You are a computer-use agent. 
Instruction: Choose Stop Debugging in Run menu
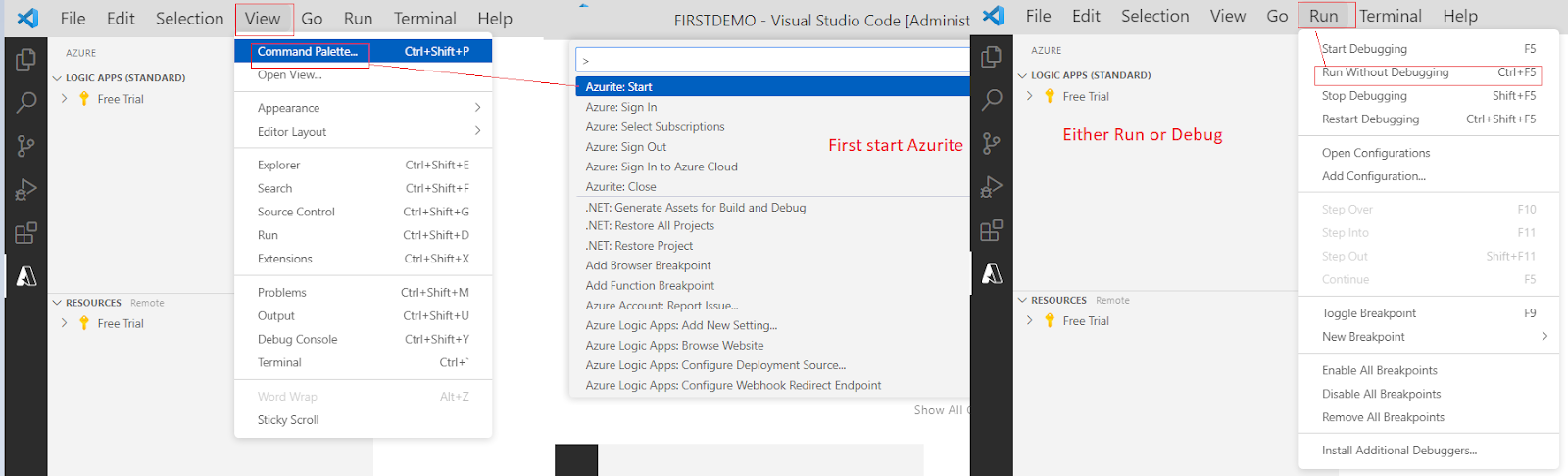(1429, 96)
